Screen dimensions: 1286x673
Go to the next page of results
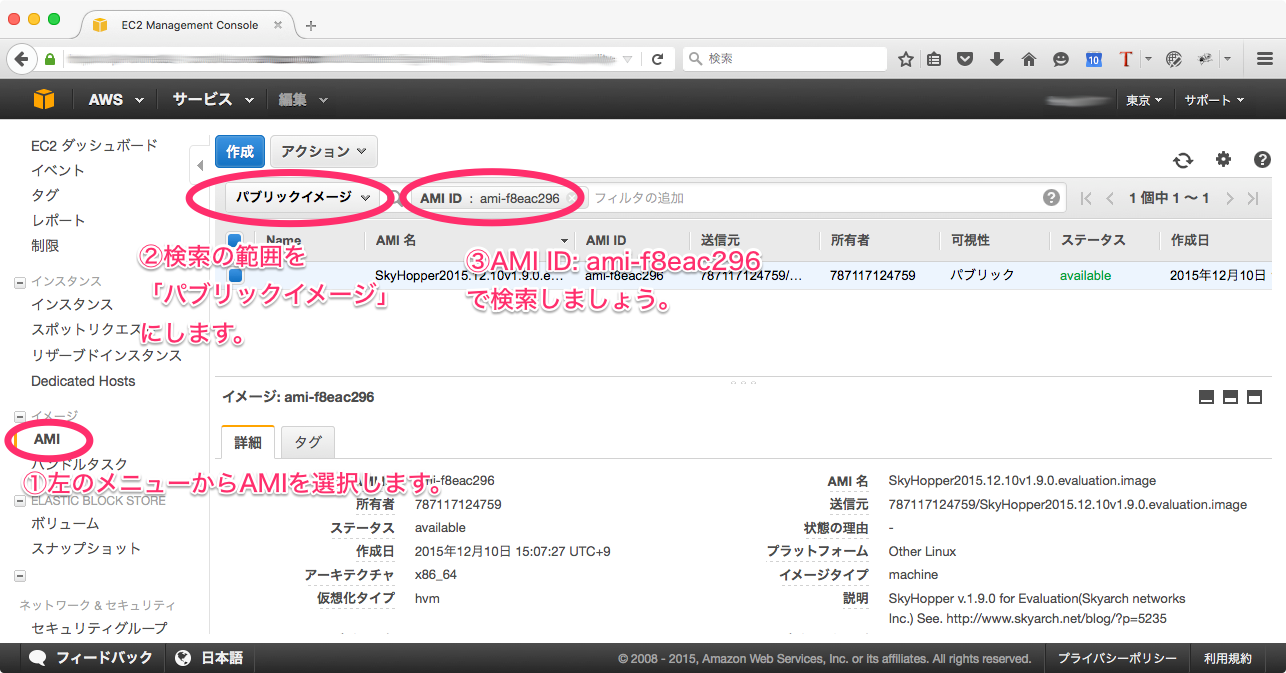point(1230,198)
